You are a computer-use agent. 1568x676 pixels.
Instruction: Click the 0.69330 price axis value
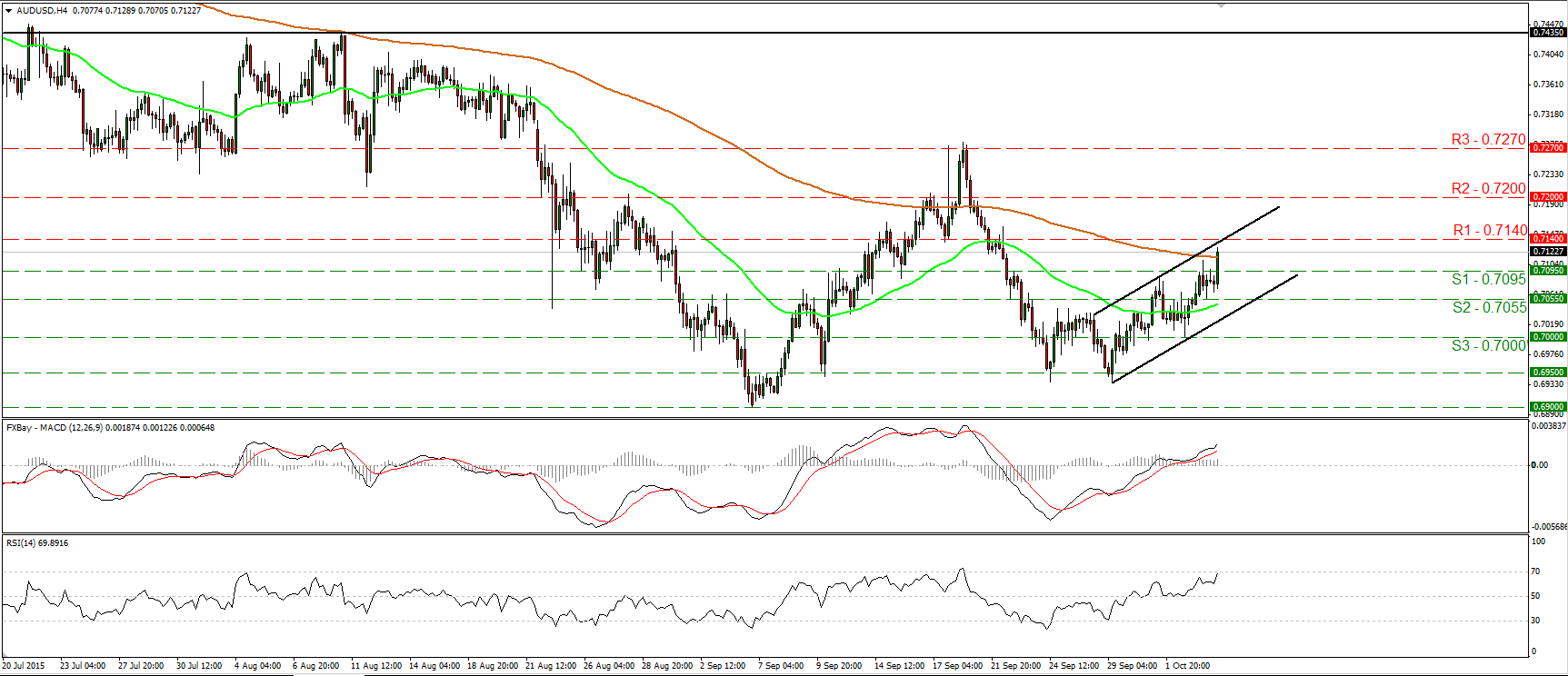[1548, 384]
